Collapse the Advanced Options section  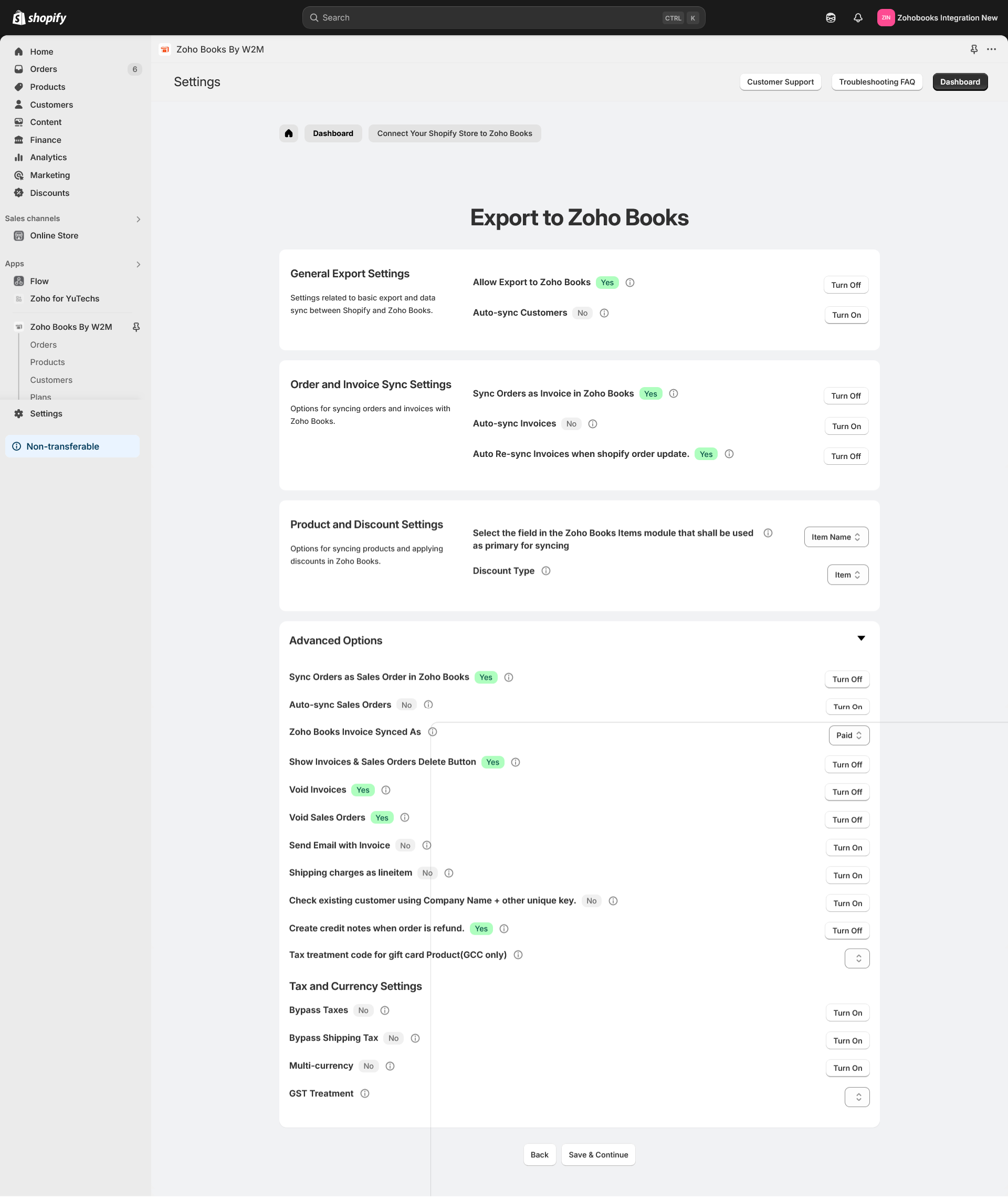(x=861, y=638)
